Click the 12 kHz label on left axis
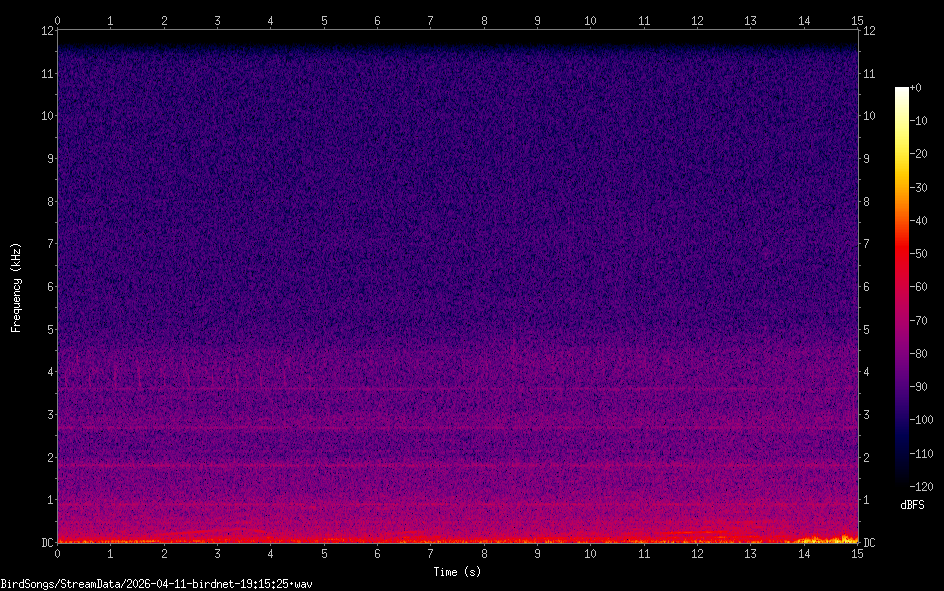This screenshot has width=944, height=591. [x=45, y=30]
